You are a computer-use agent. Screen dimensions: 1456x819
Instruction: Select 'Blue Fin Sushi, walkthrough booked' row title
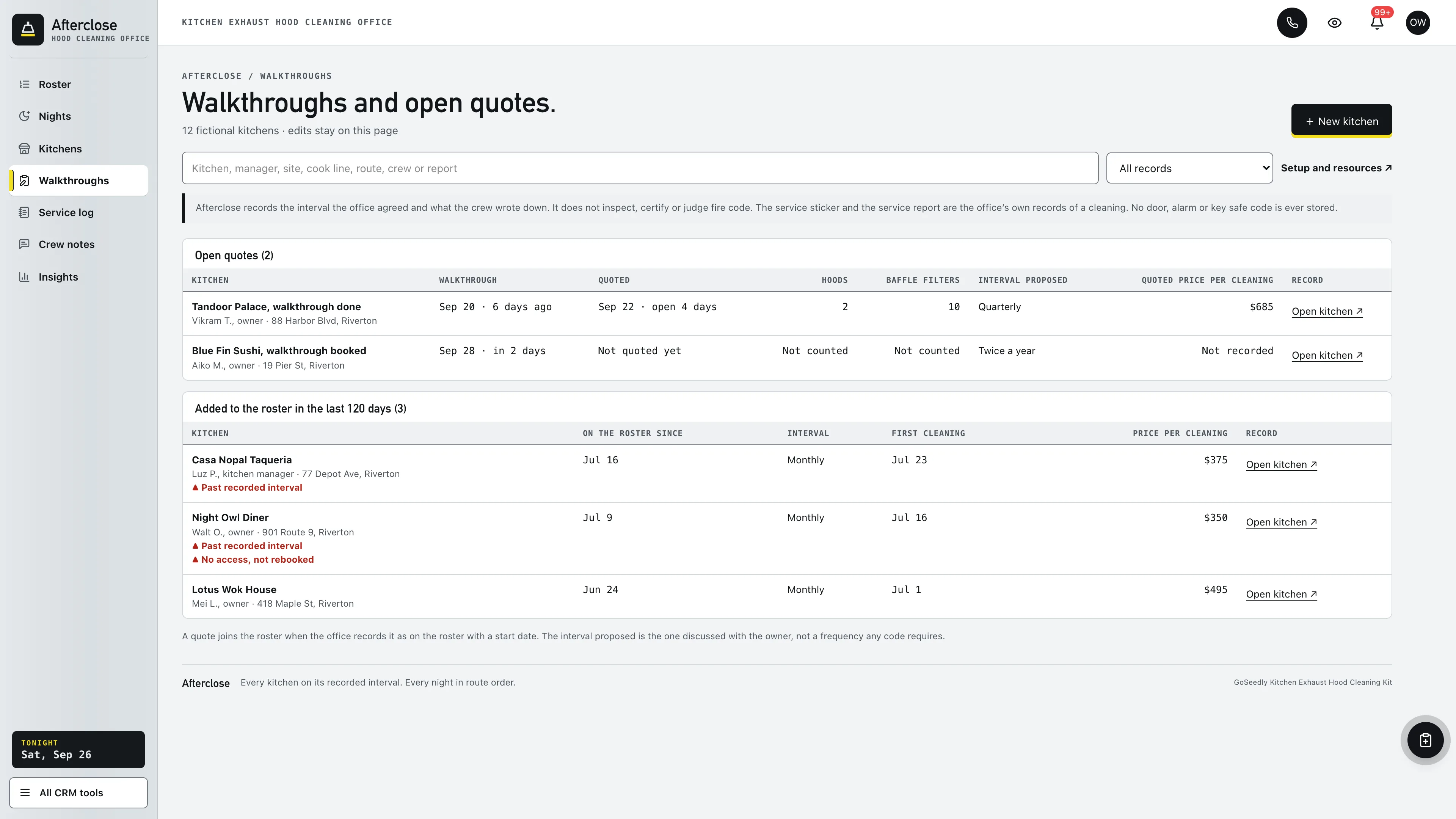tap(279, 350)
